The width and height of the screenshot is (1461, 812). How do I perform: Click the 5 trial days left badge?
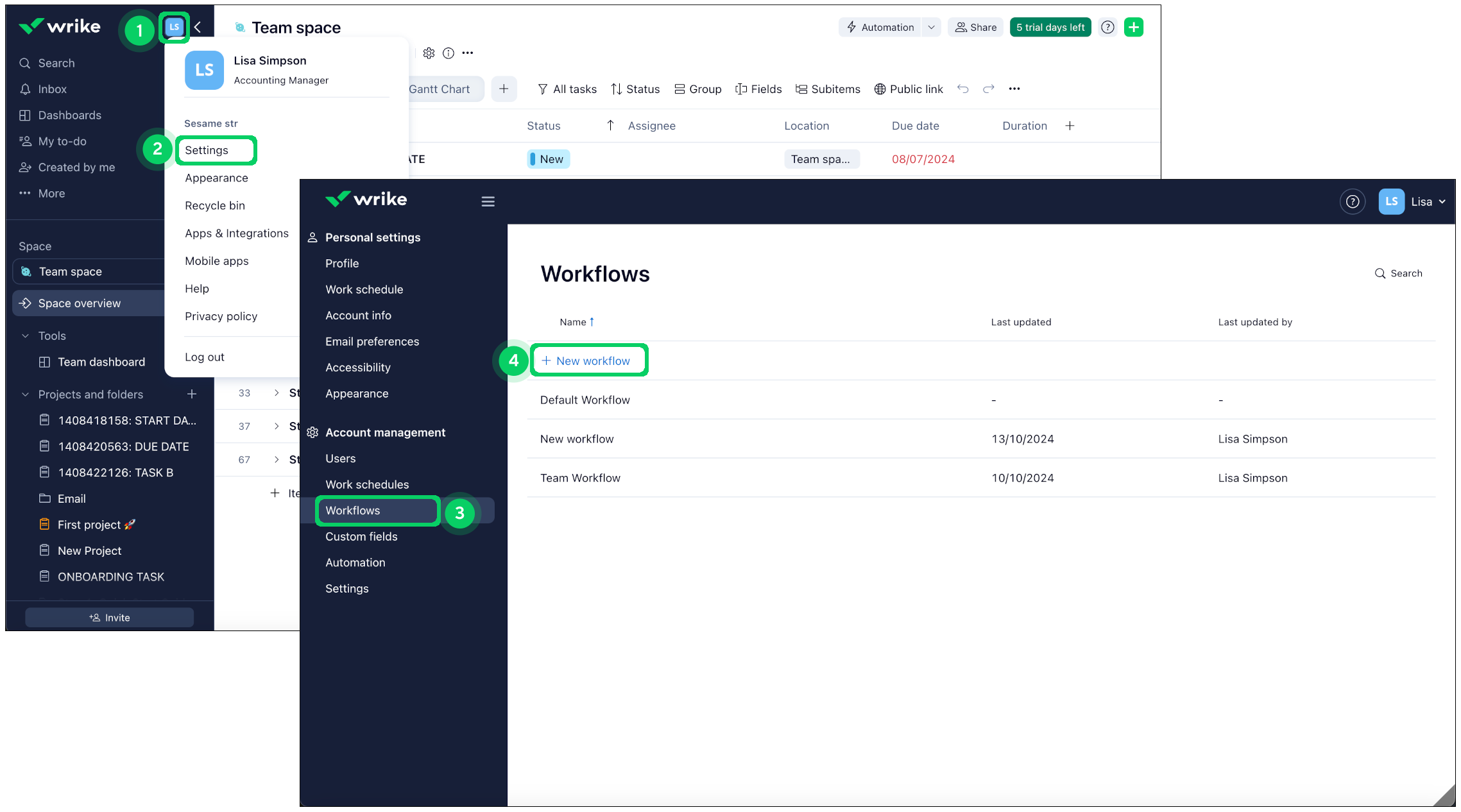1050,27
